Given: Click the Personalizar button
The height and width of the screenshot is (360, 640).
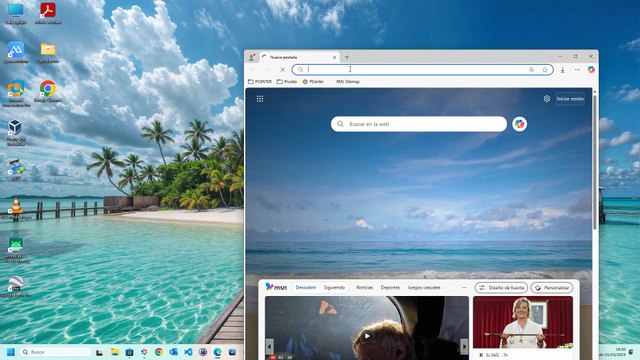Looking at the screenshot, I should pyautogui.click(x=552, y=288).
